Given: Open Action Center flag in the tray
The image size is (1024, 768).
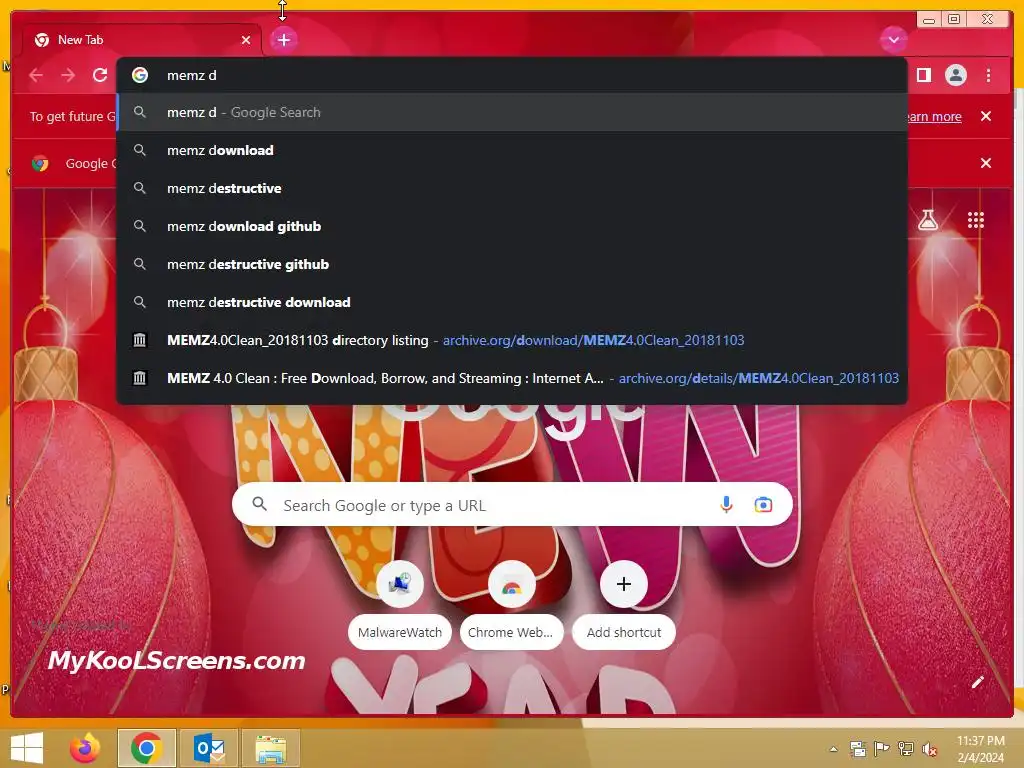Looking at the screenshot, I should pos(881,748).
